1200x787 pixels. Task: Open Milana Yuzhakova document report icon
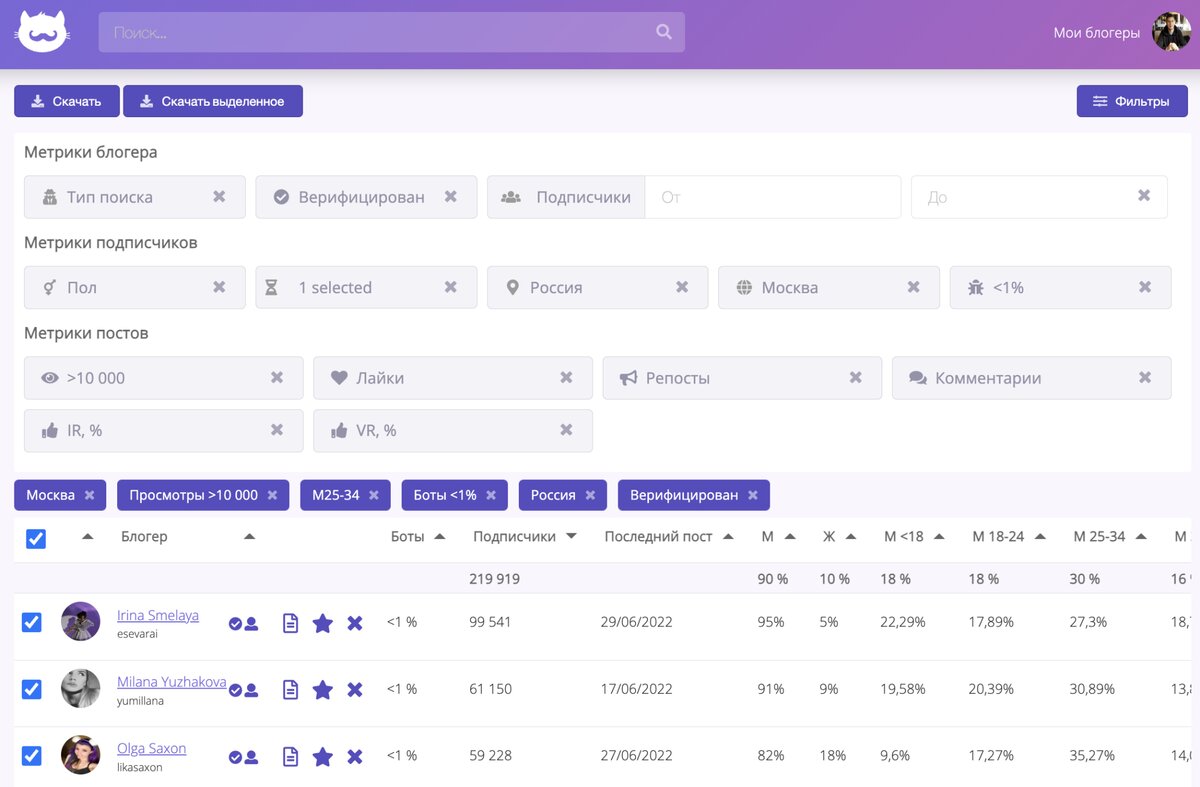tap(290, 690)
